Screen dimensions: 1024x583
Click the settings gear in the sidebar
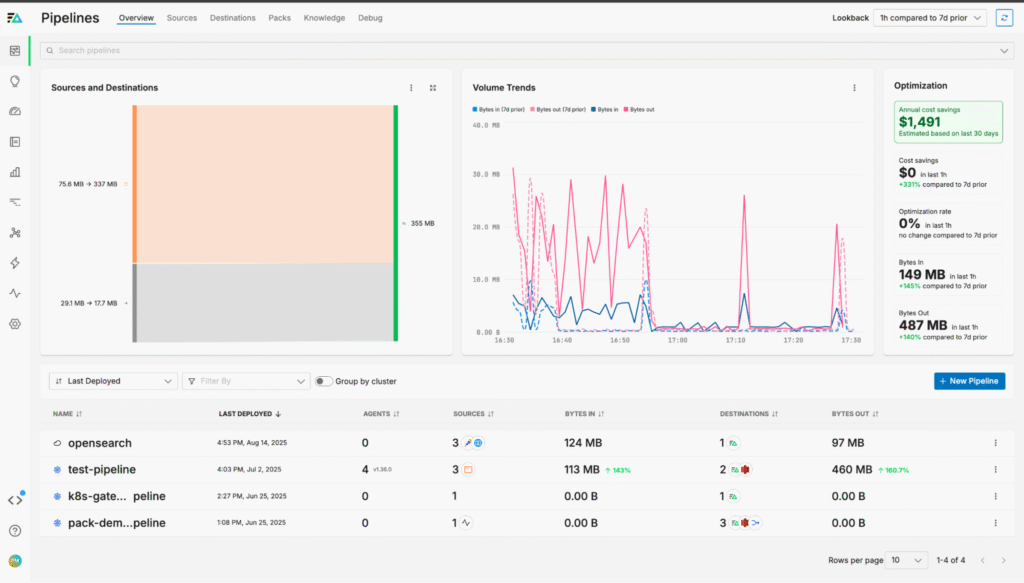tap(15, 324)
